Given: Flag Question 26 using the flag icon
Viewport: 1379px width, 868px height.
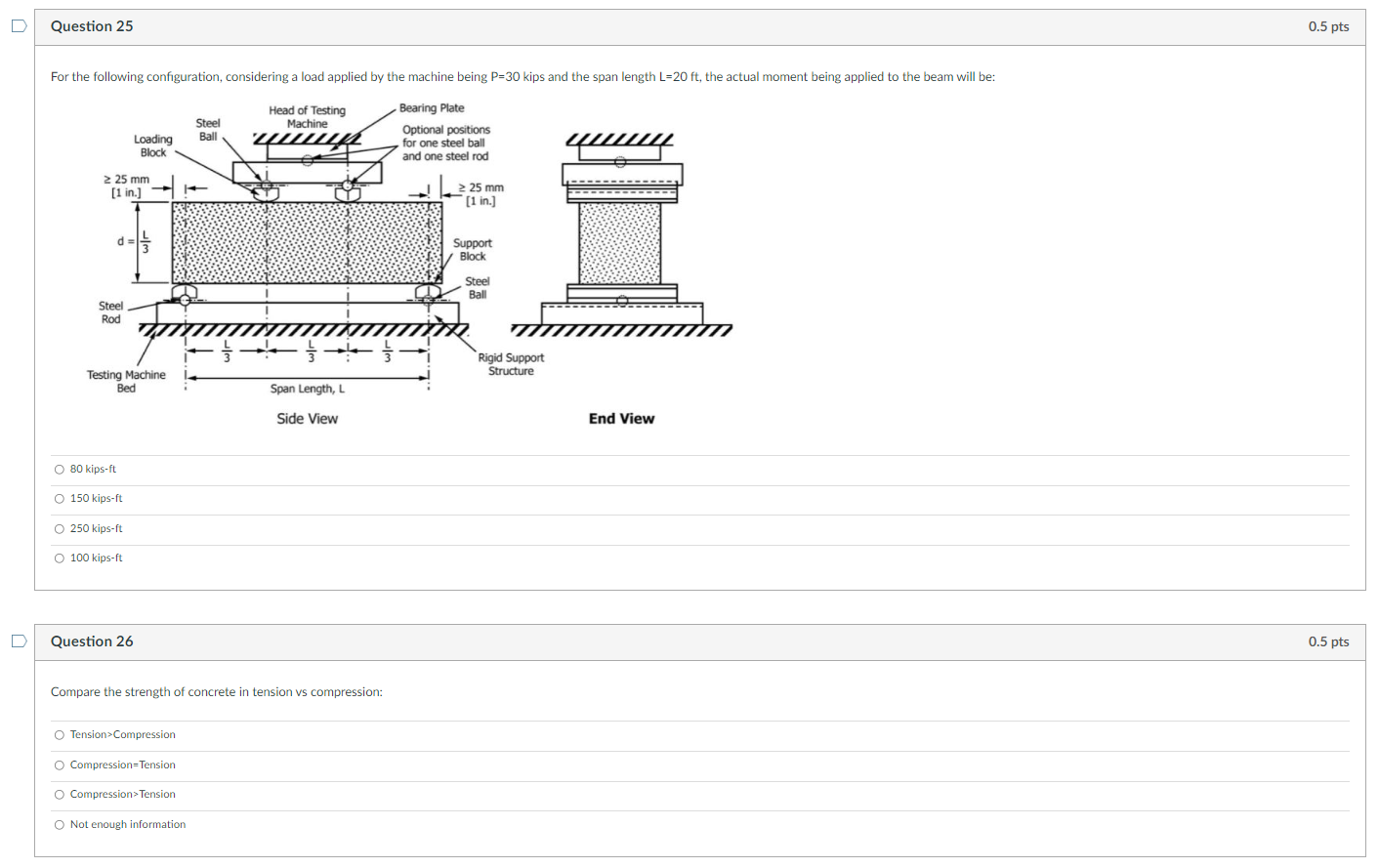Looking at the screenshot, I should [x=19, y=641].
